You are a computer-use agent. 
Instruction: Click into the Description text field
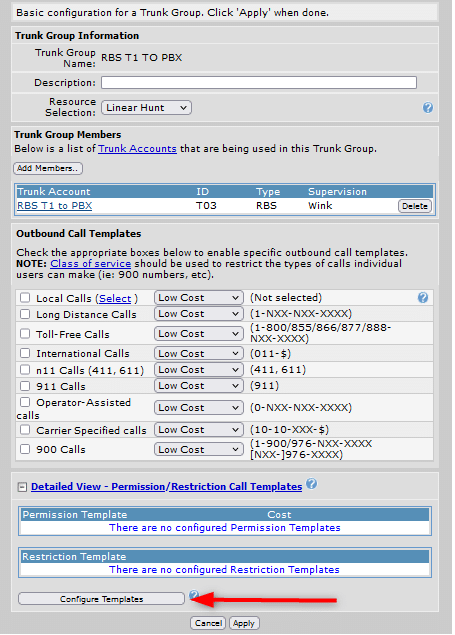coord(259,83)
